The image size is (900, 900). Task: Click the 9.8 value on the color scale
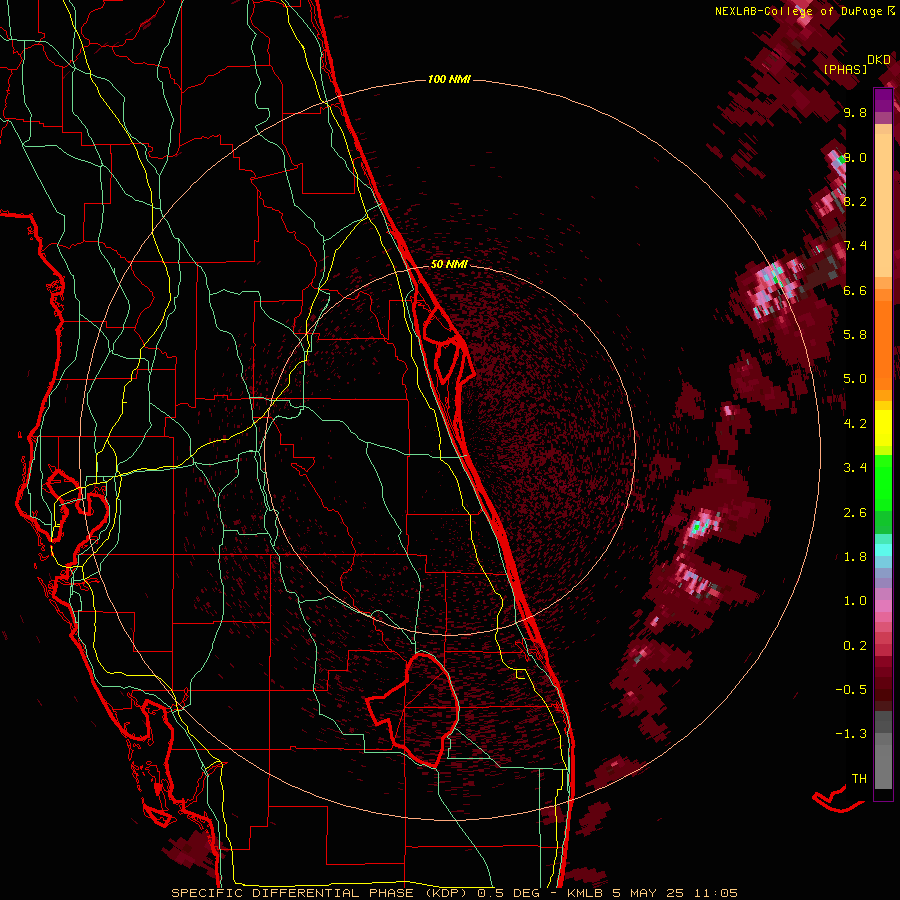[855, 112]
